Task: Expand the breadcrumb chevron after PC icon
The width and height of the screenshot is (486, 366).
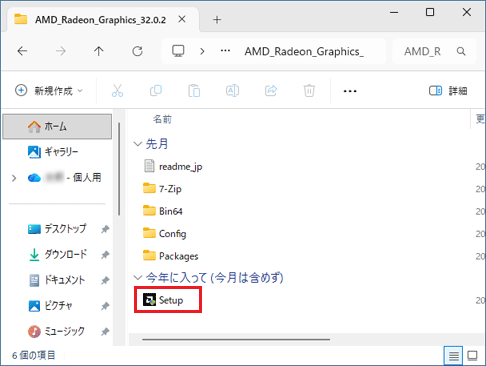Action: (202, 52)
